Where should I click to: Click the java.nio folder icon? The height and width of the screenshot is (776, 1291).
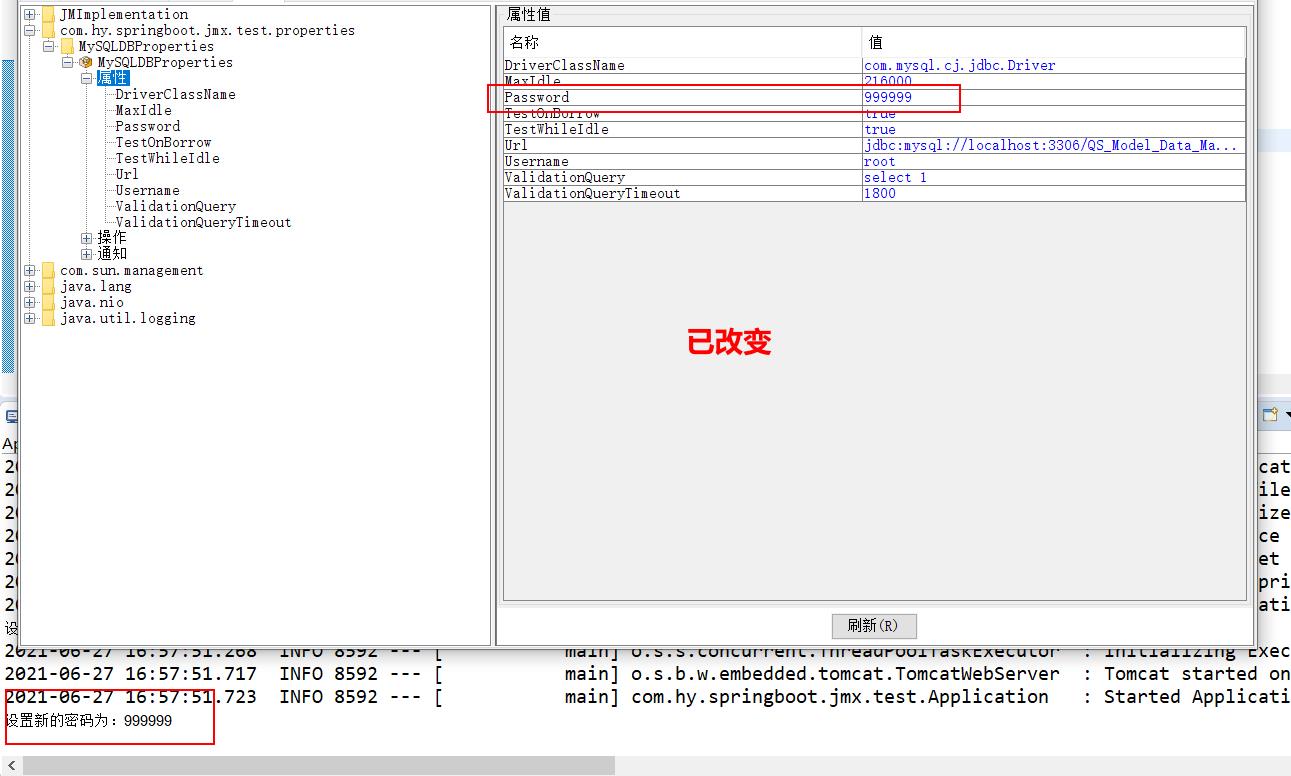(x=48, y=303)
